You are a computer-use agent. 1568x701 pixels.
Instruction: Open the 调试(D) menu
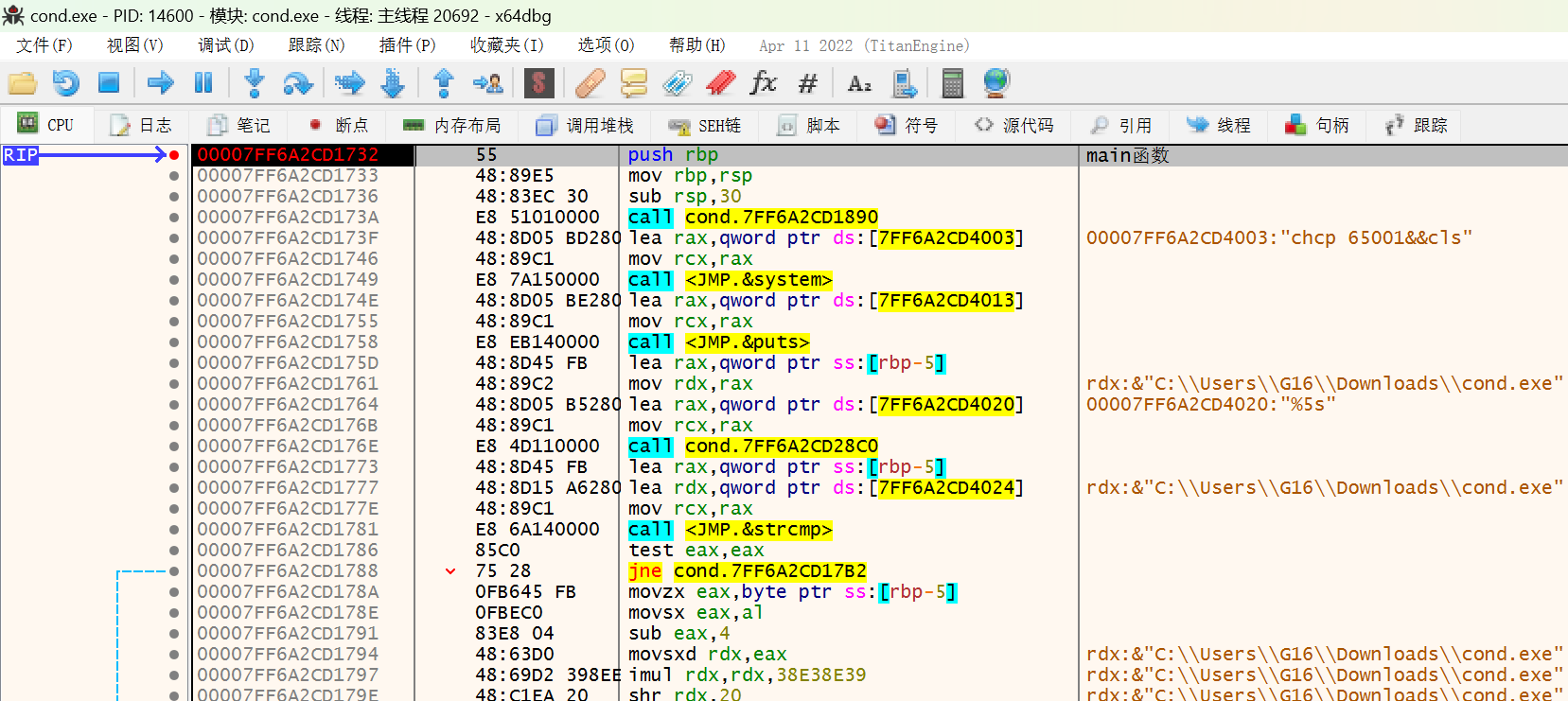point(225,45)
